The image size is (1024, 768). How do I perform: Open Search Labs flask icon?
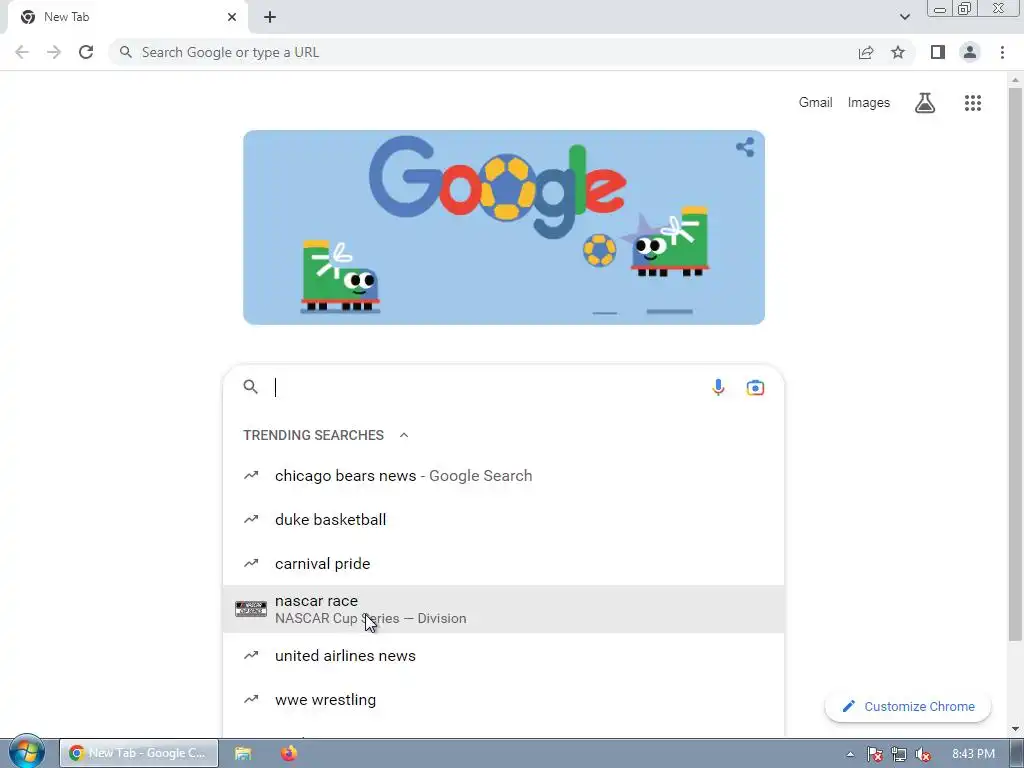(x=925, y=103)
